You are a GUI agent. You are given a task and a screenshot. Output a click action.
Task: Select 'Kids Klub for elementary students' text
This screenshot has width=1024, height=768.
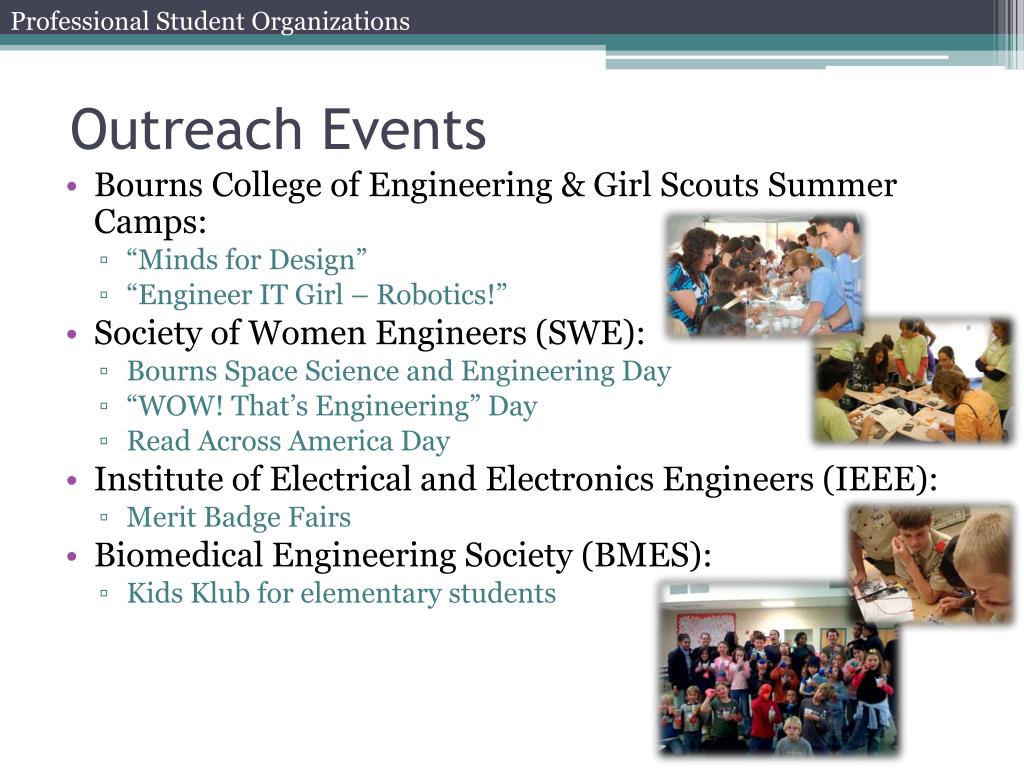341,593
